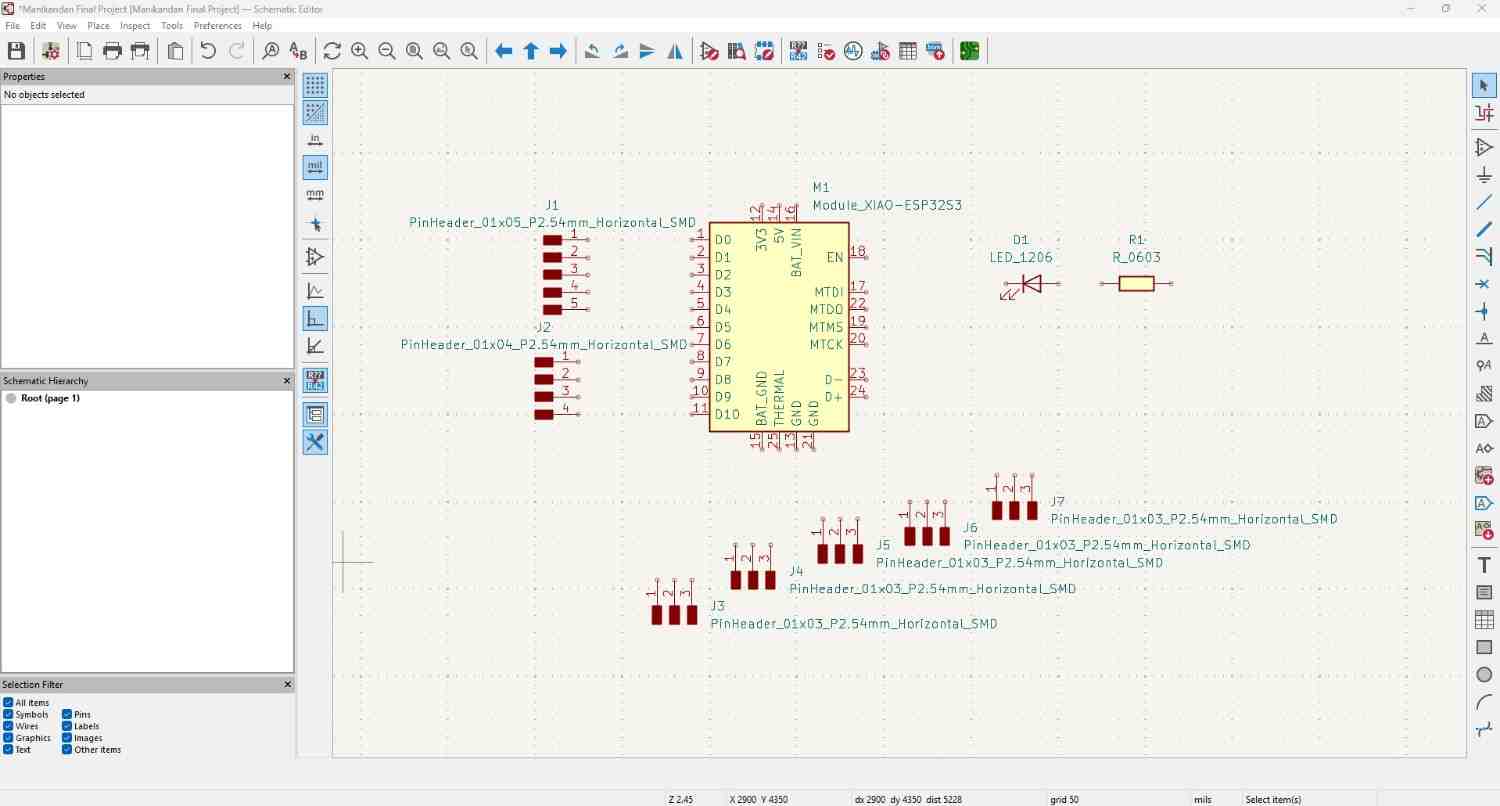
Task: Select the No-Connect flag tool
Action: click(x=1484, y=284)
